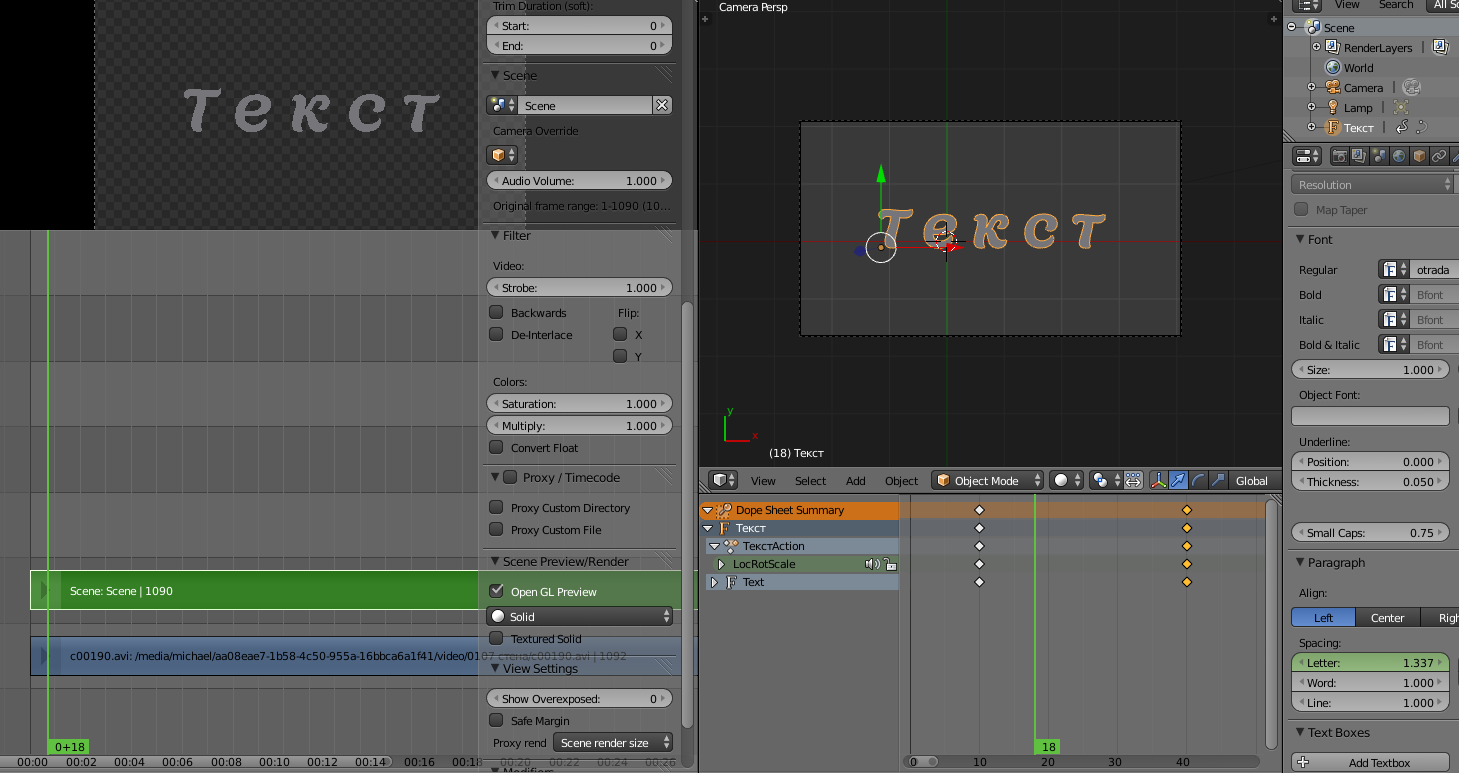Screen dimensions: 1459x773
Task: Switch to the Render Layers properties tab
Action: [1359, 156]
